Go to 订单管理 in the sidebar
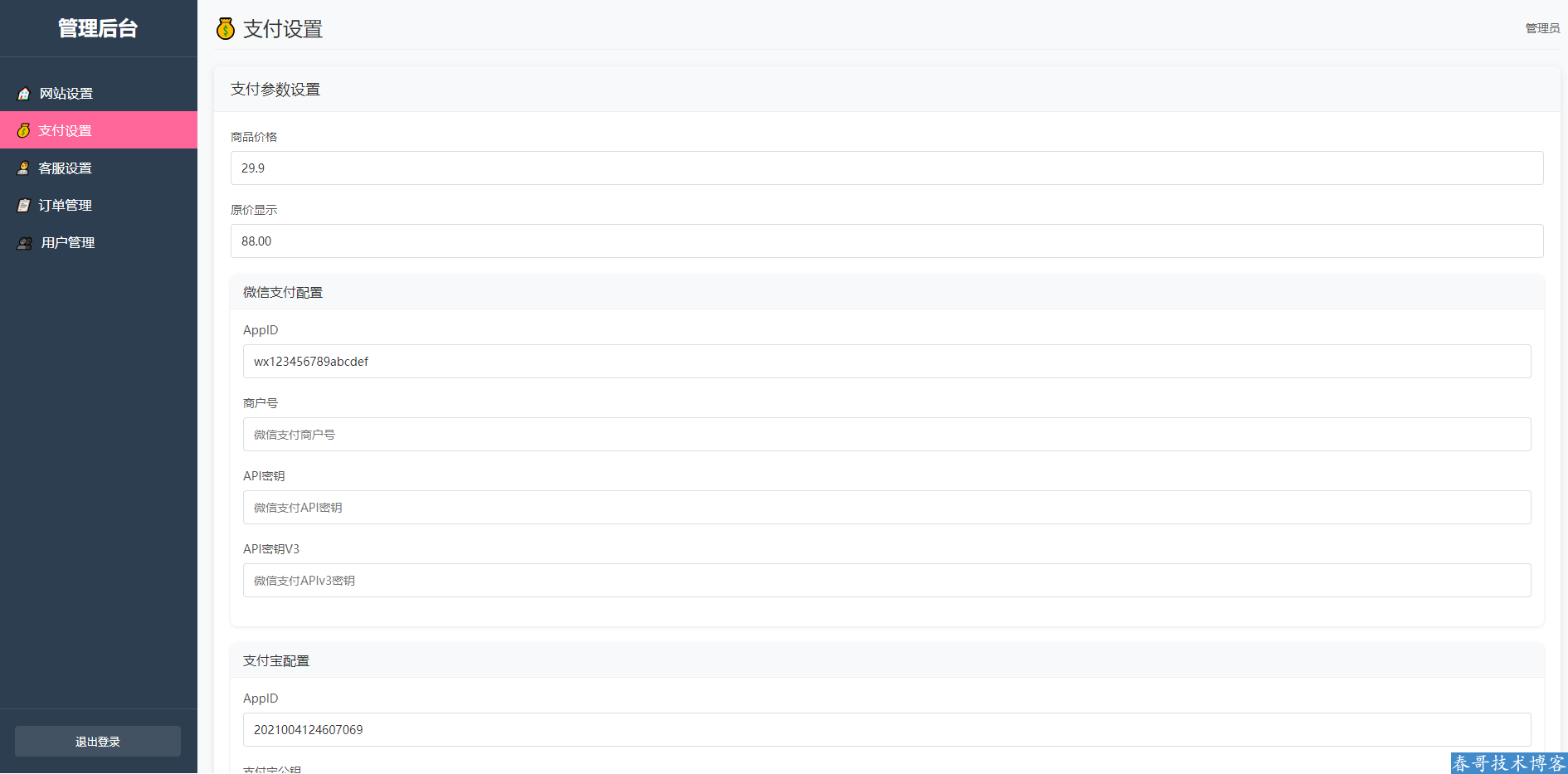 click(66, 205)
